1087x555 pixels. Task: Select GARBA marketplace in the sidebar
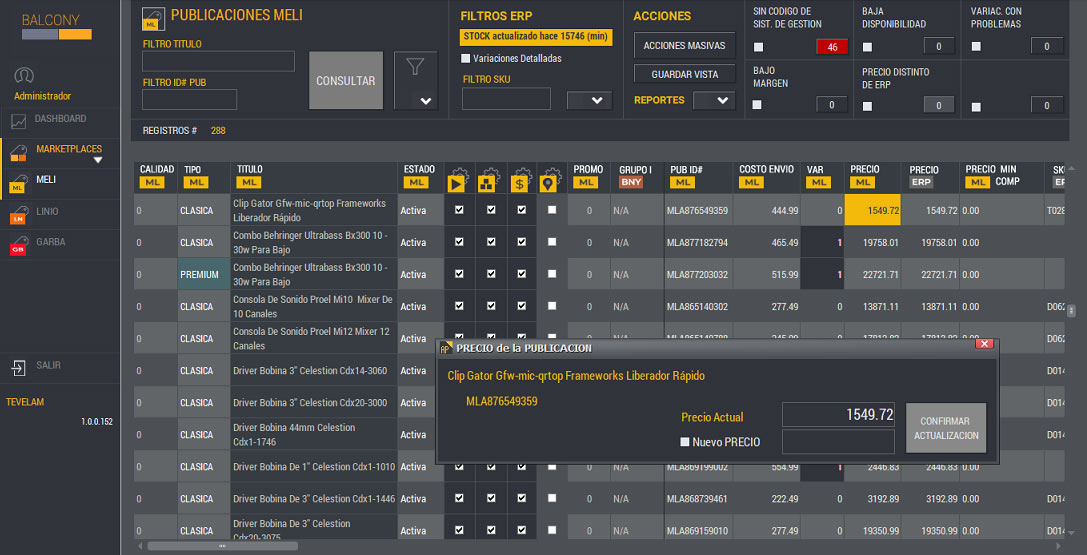point(50,245)
